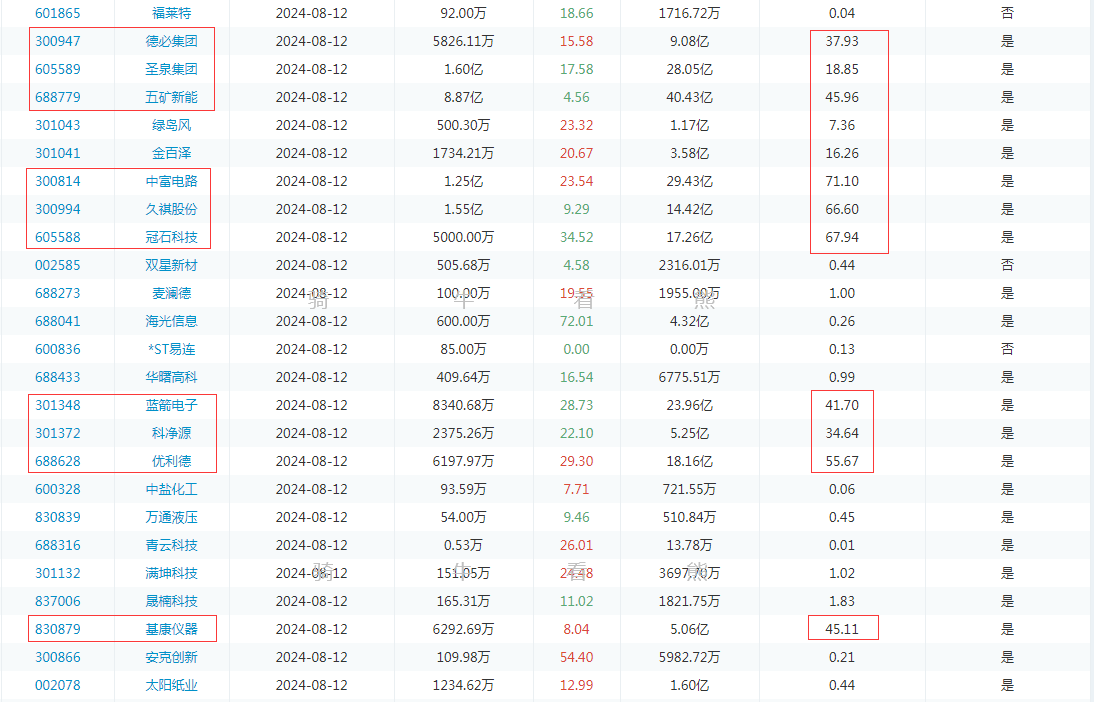Click the 54.40 price value
This screenshot has height=702, width=1094.
576,657
